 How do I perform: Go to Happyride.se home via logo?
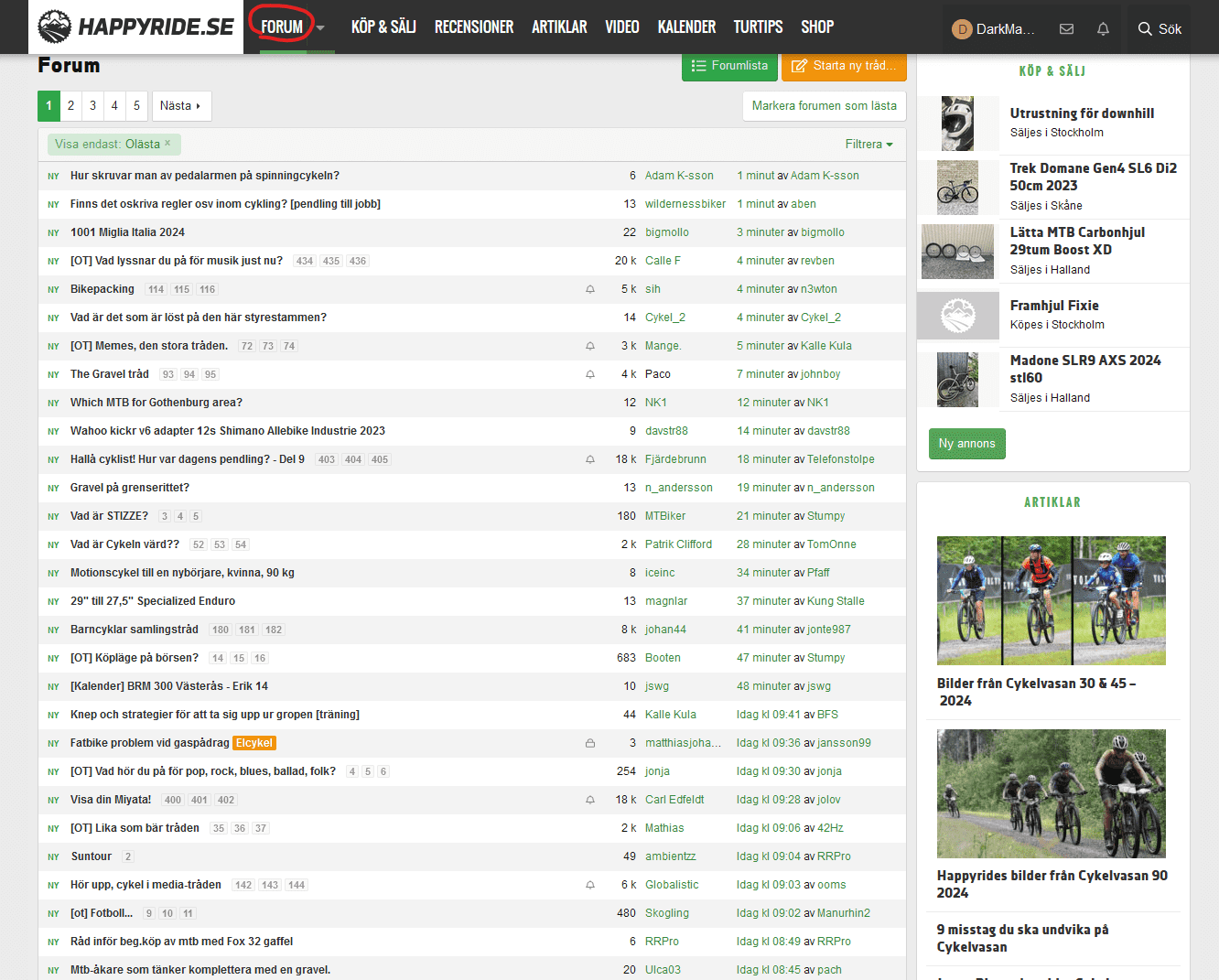tap(136, 27)
